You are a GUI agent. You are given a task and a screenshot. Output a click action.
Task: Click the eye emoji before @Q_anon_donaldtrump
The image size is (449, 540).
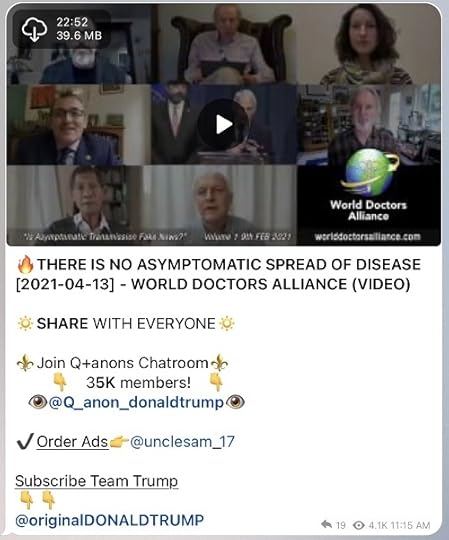[x=38, y=402]
